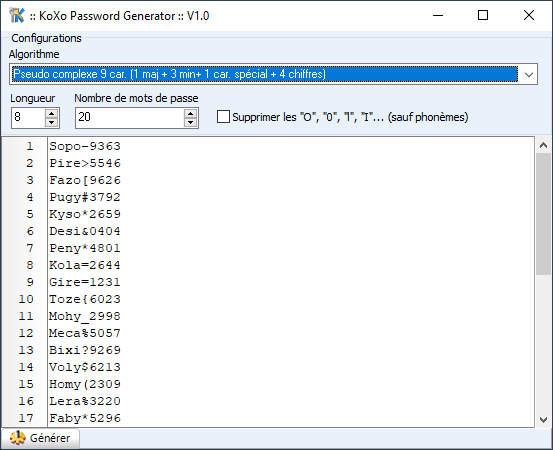Click password line Bixi?9269
Screen dimensions: 553x450
click(85, 350)
